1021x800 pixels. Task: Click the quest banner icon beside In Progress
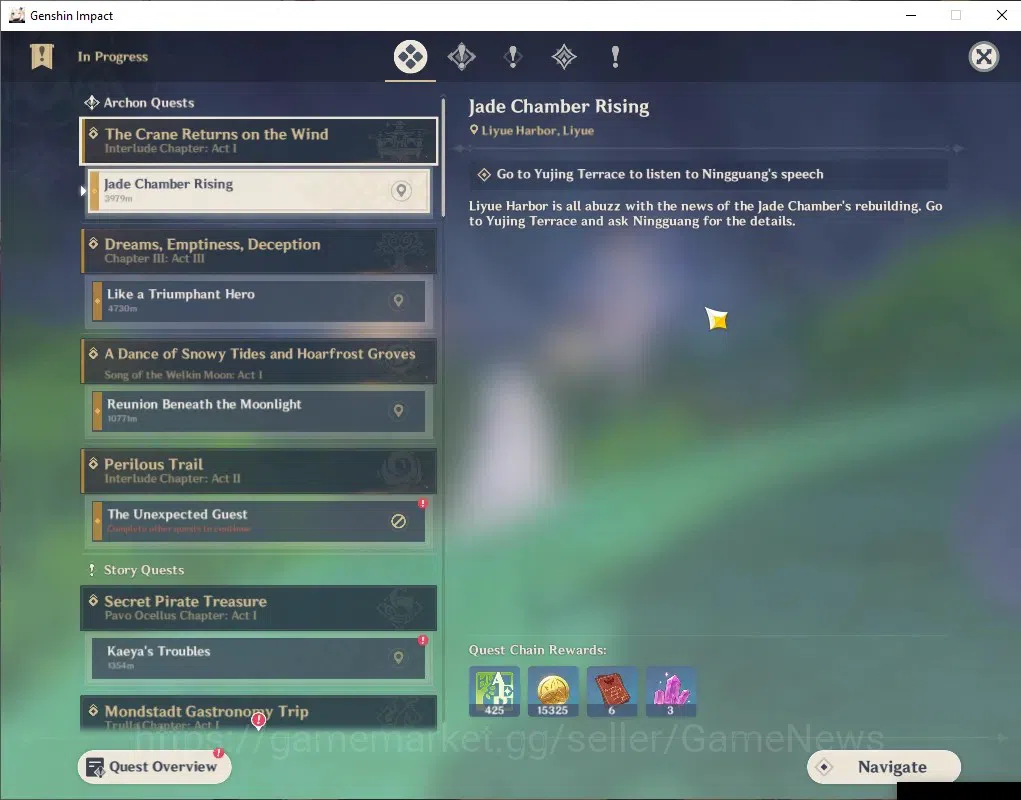[x=42, y=57]
